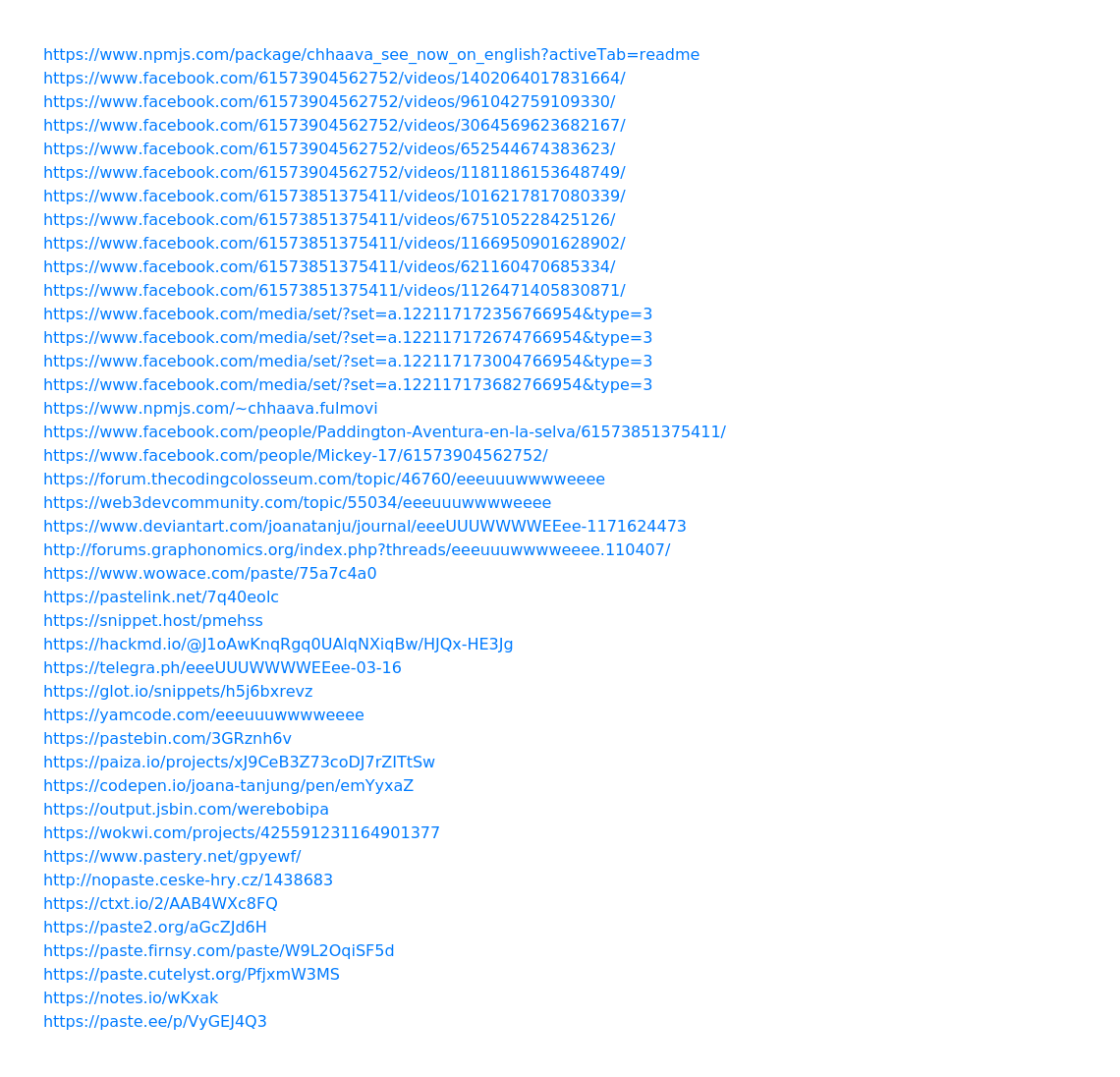Open the pastebin.com/3GRznh6v link

pyautogui.click(x=168, y=739)
